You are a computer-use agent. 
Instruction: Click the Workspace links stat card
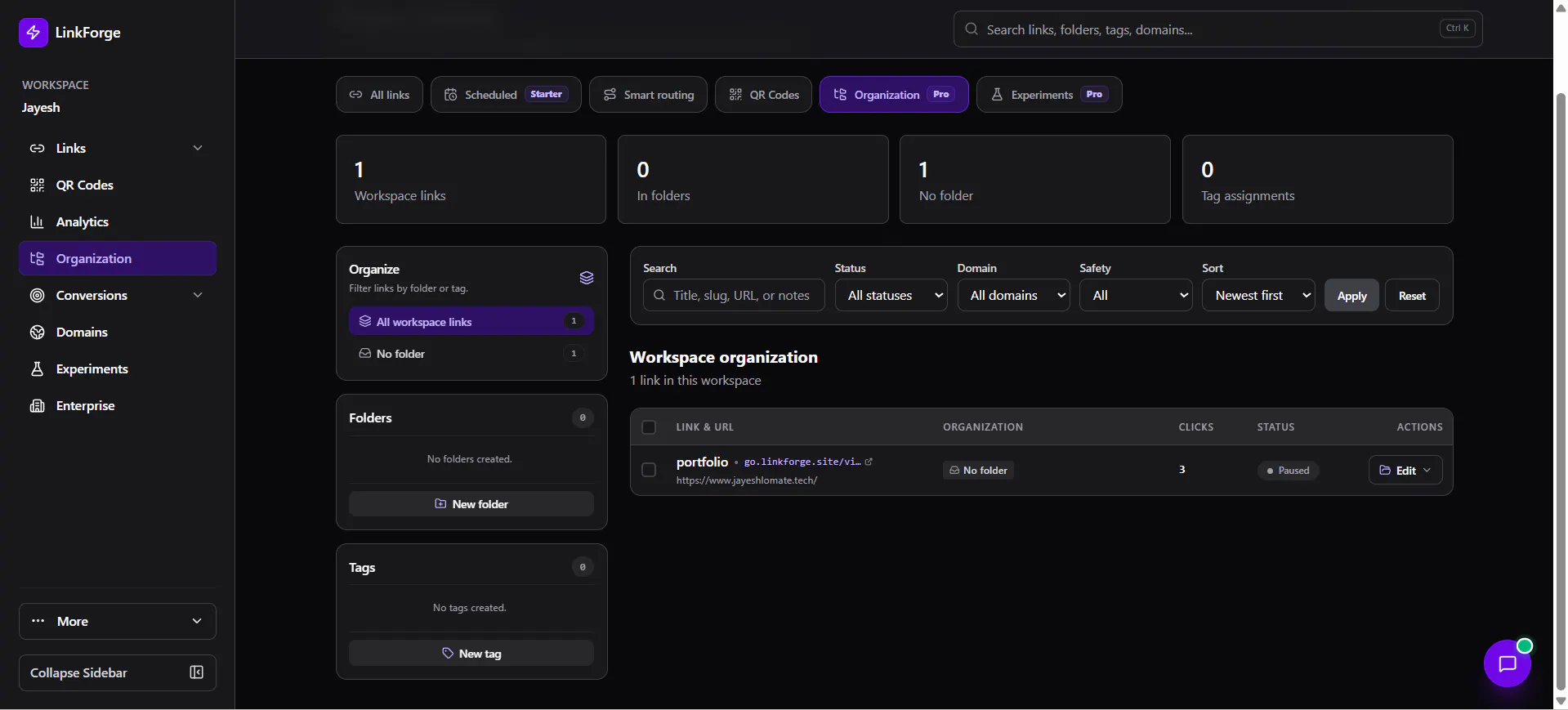point(471,180)
